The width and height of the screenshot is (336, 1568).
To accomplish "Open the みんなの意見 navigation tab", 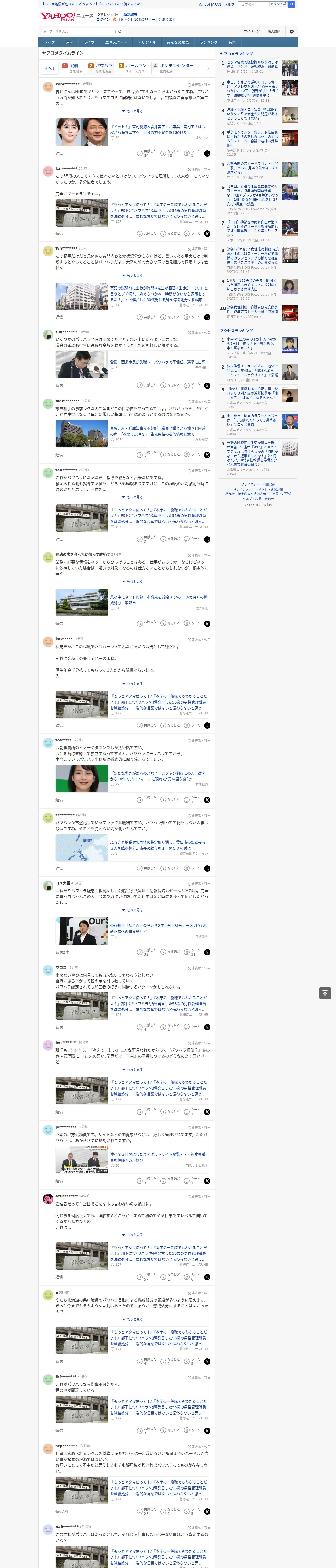I will [x=177, y=43].
